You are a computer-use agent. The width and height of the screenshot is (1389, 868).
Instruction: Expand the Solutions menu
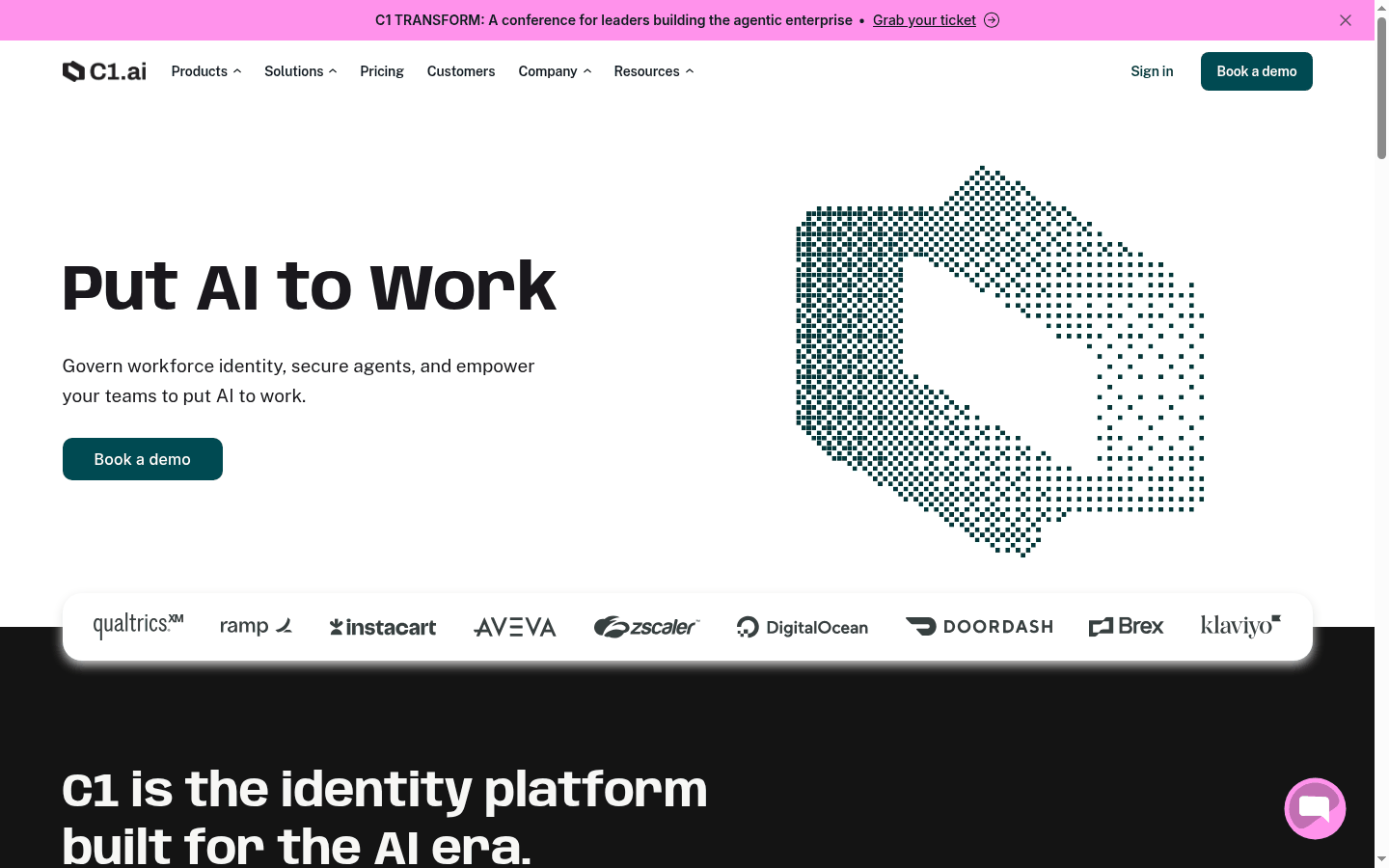click(301, 71)
